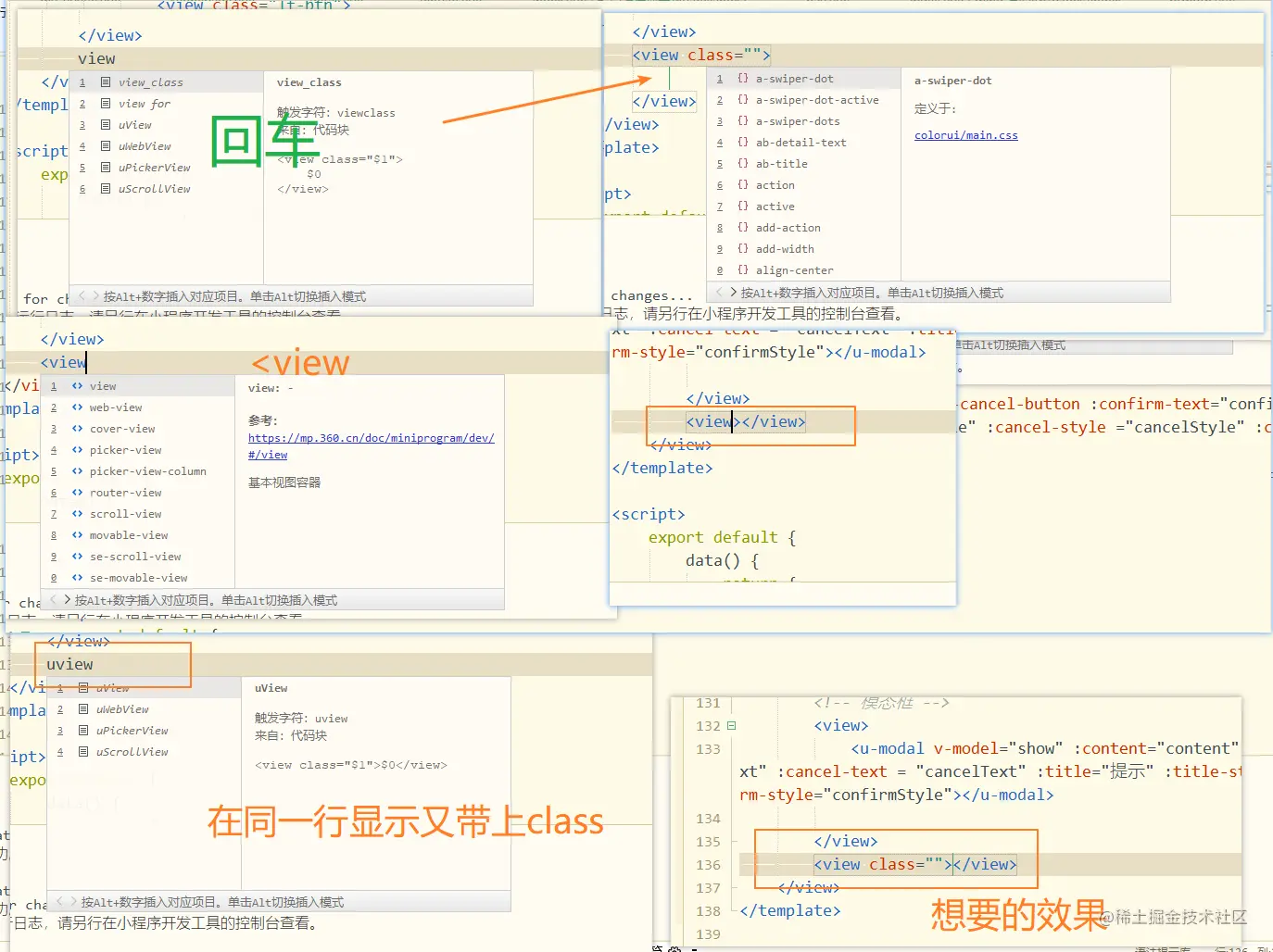The image size is (1273, 952).
Task: Click the tag icon beside cover-view
Action: click(78, 429)
